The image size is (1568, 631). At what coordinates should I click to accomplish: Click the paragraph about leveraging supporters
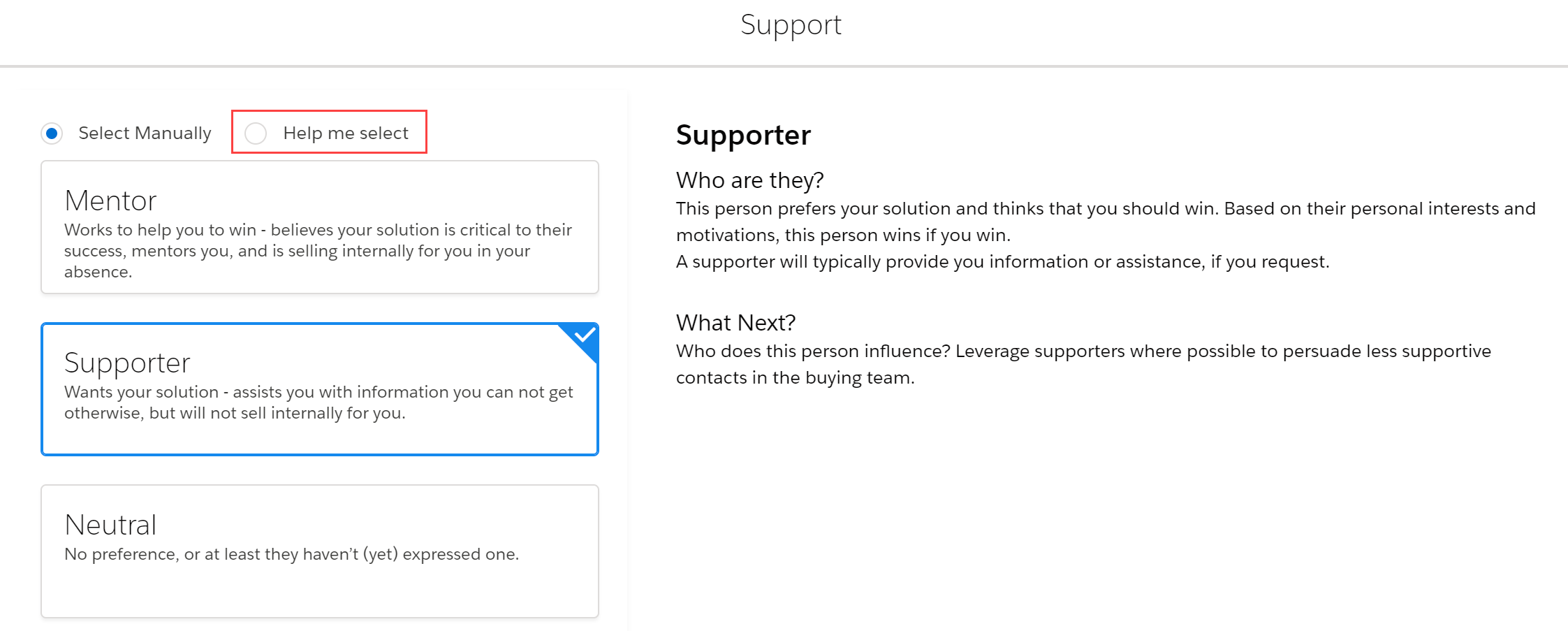point(1083,364)
